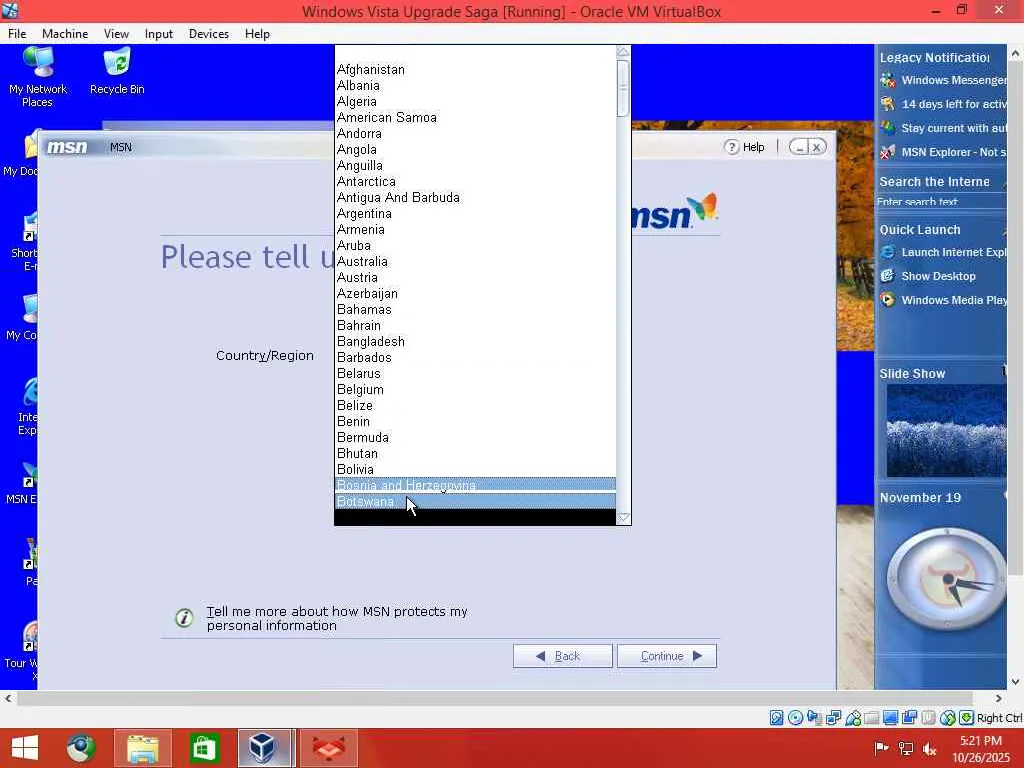Click the hard disk activity status icon
The height and width of the screenshot is (768, 1024).
pos(776,718)
